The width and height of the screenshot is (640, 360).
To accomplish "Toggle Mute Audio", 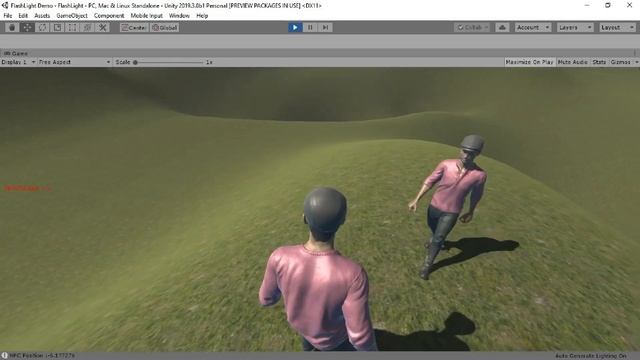I will tap(573, 62).
